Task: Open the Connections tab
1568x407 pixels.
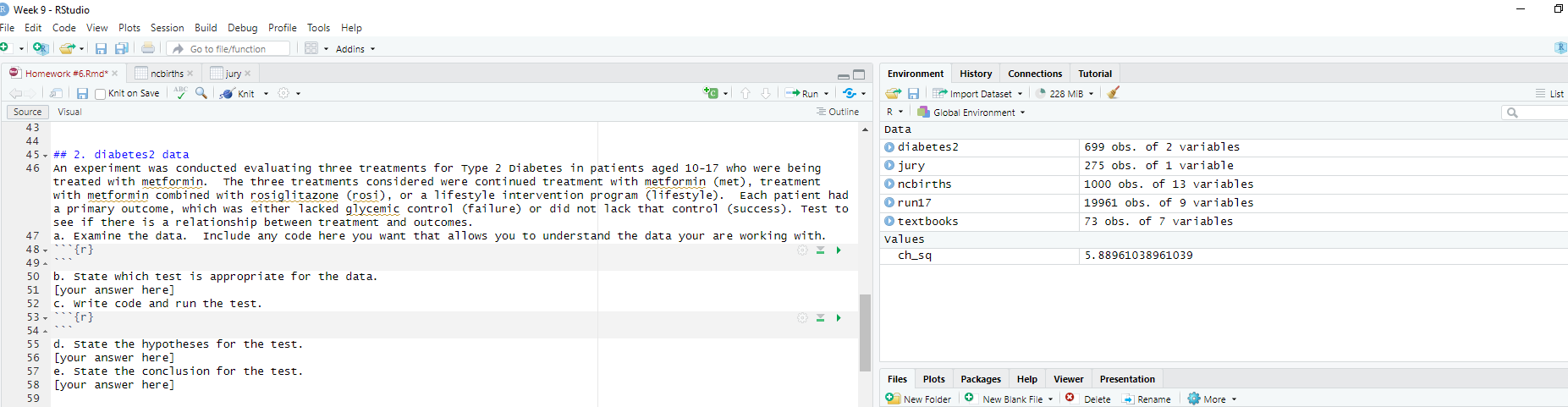Action: 1035,74
